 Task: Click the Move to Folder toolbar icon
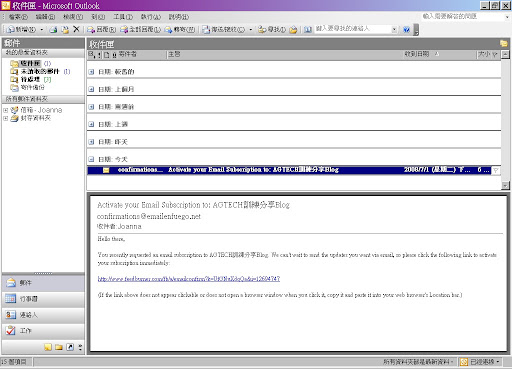[x=65, y=30]
